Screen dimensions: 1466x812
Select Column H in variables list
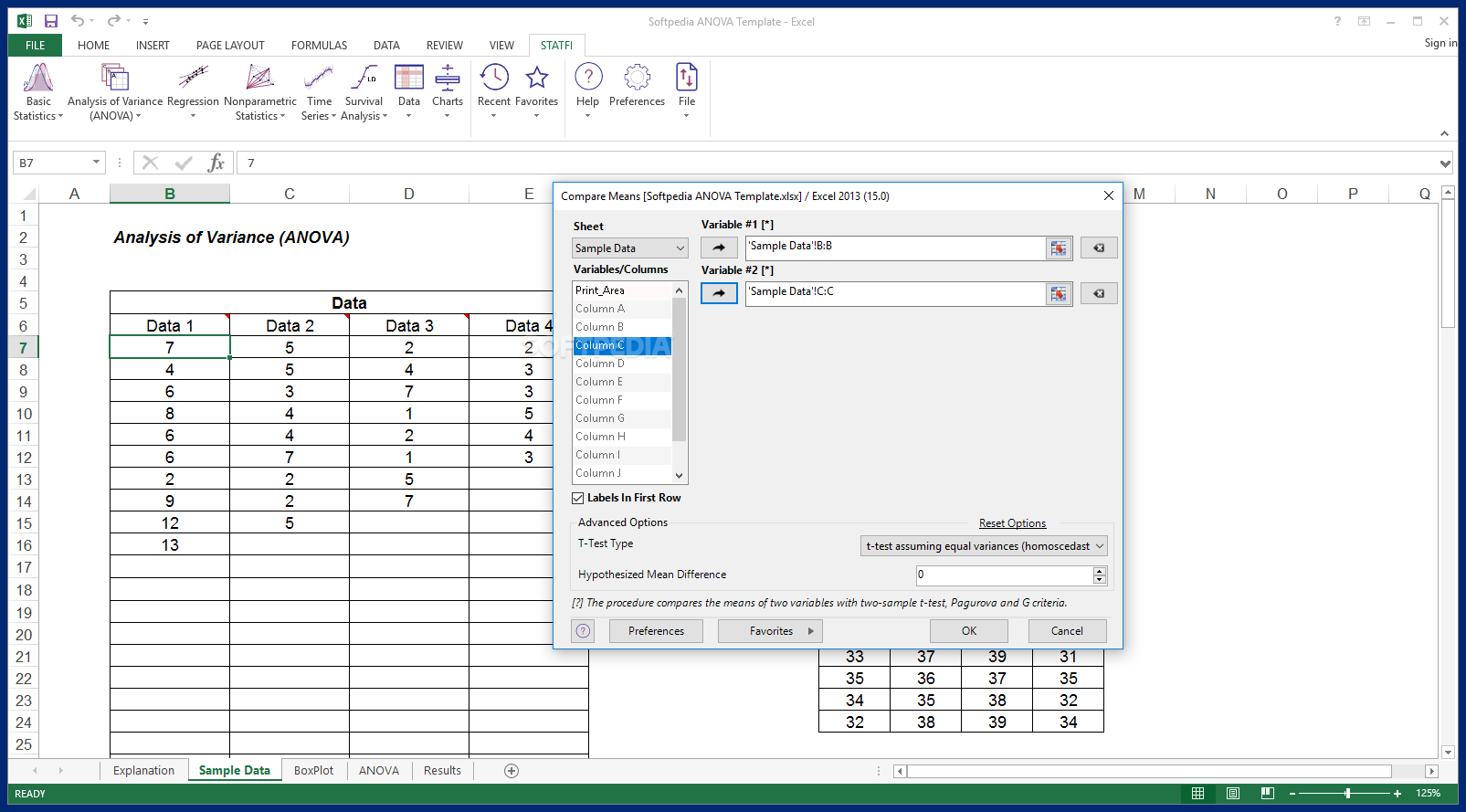(622, 437)
